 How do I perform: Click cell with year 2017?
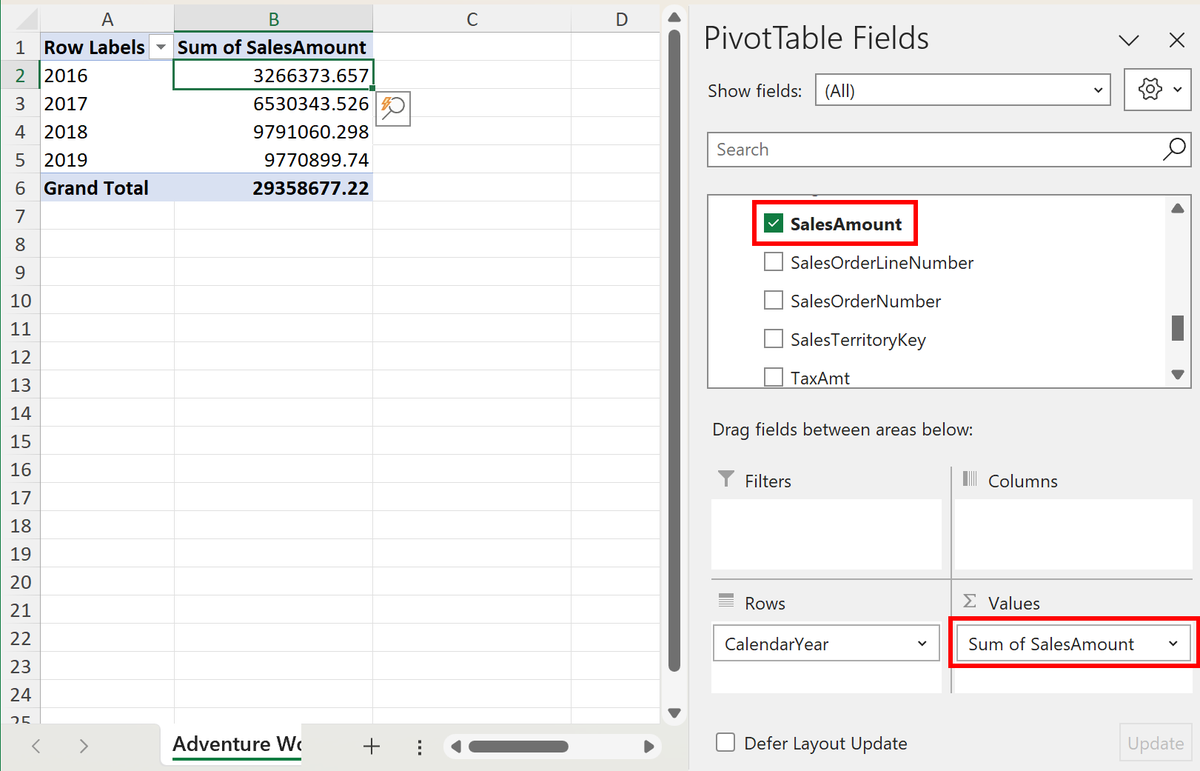point(107,103)
